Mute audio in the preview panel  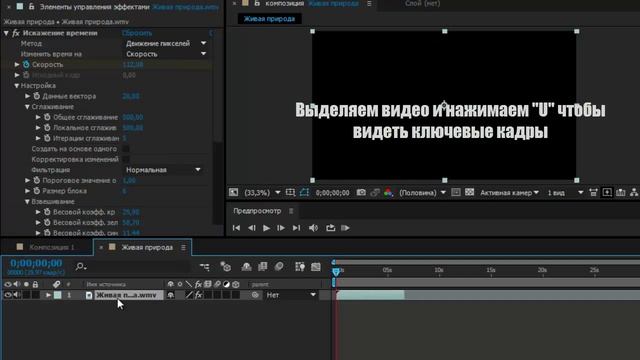(x=313, y=228)
